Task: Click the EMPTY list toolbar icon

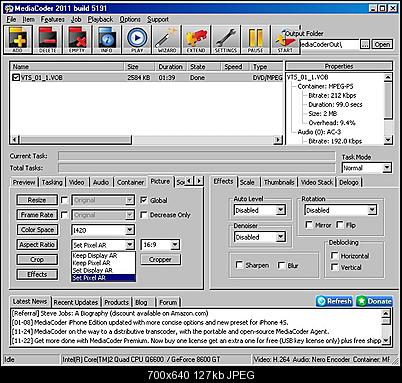Action: click(x=77, y=40)
